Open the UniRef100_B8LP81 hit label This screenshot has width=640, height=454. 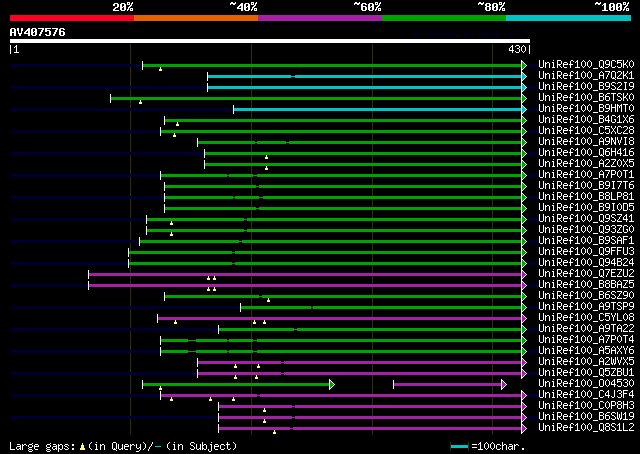coord(586,197)
